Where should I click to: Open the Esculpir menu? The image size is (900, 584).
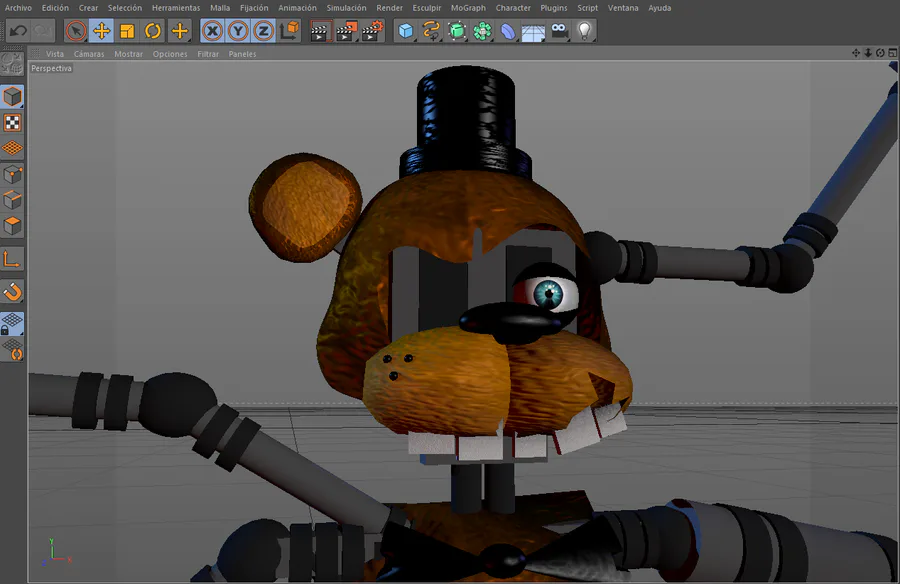(x=427, y=8)
